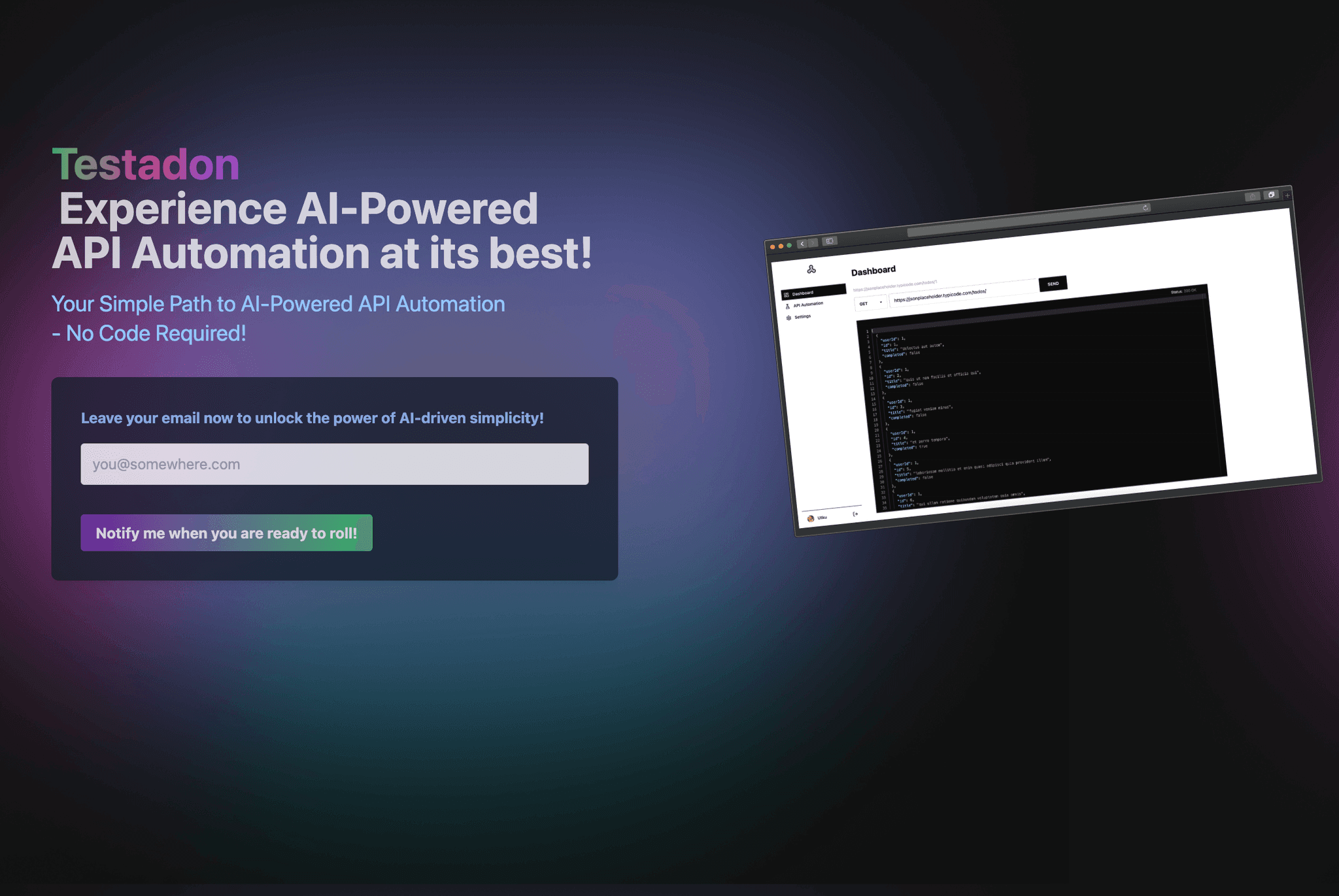
Task: Click the browser back arrow in preview window
Action: click(x=802, y=244)
